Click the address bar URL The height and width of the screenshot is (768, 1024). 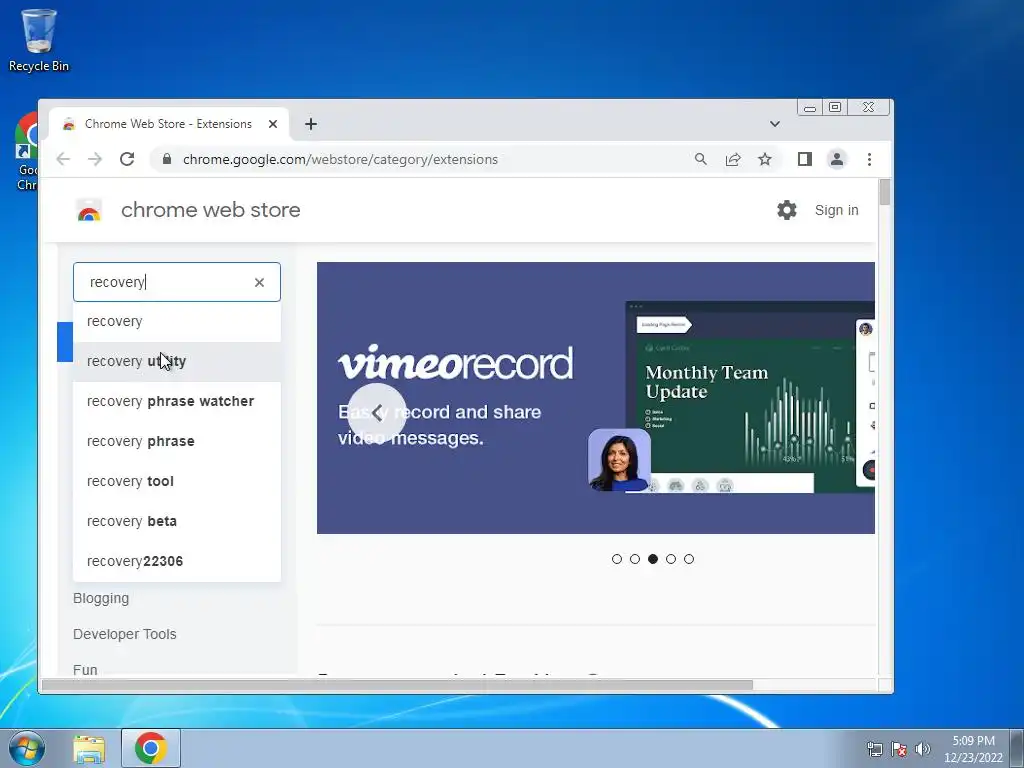coord(340,159)
